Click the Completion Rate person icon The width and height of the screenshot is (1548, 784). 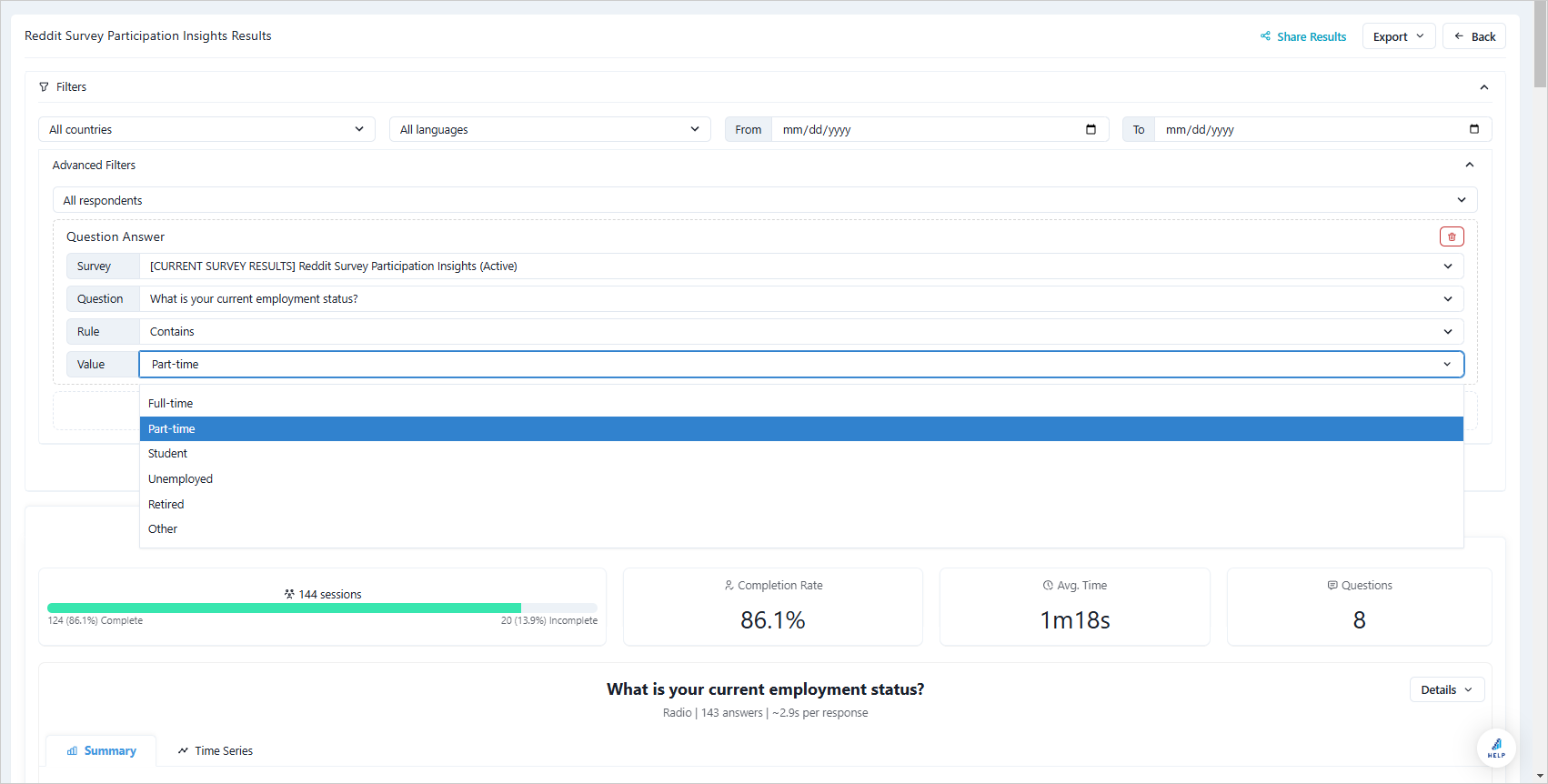click(x=729, y=586)
